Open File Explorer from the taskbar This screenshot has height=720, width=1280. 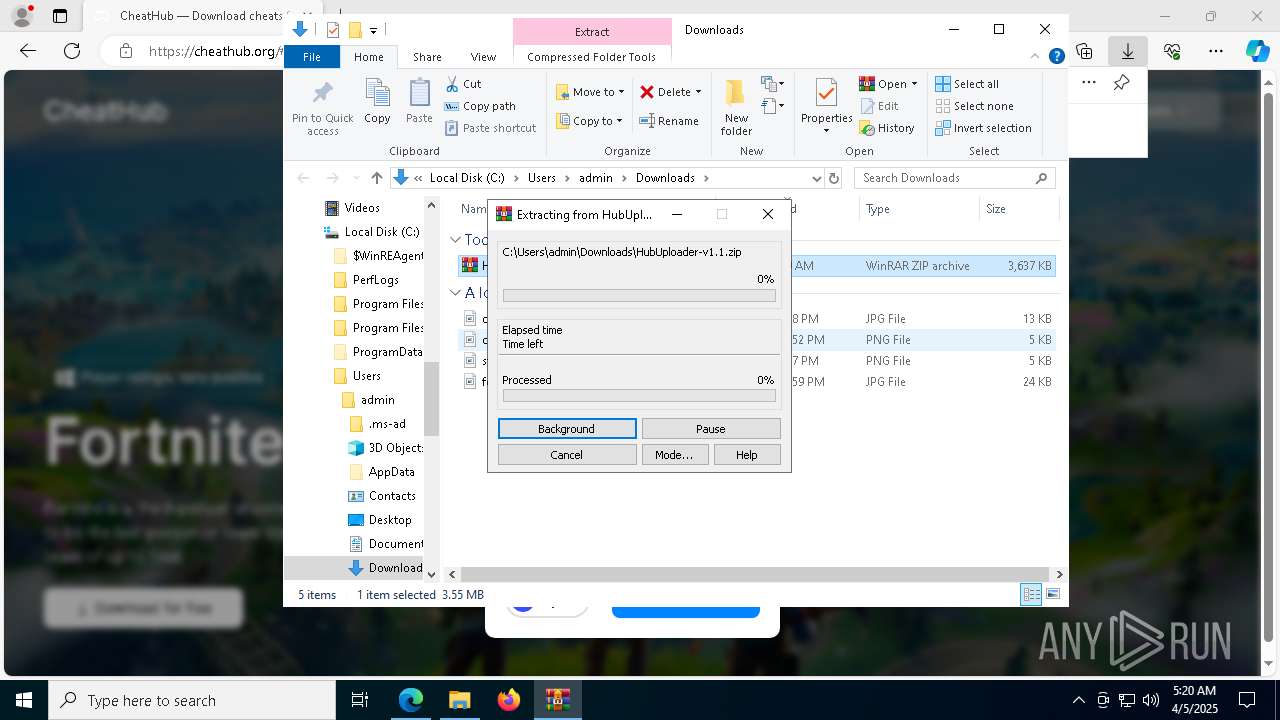tap(459, 700)
